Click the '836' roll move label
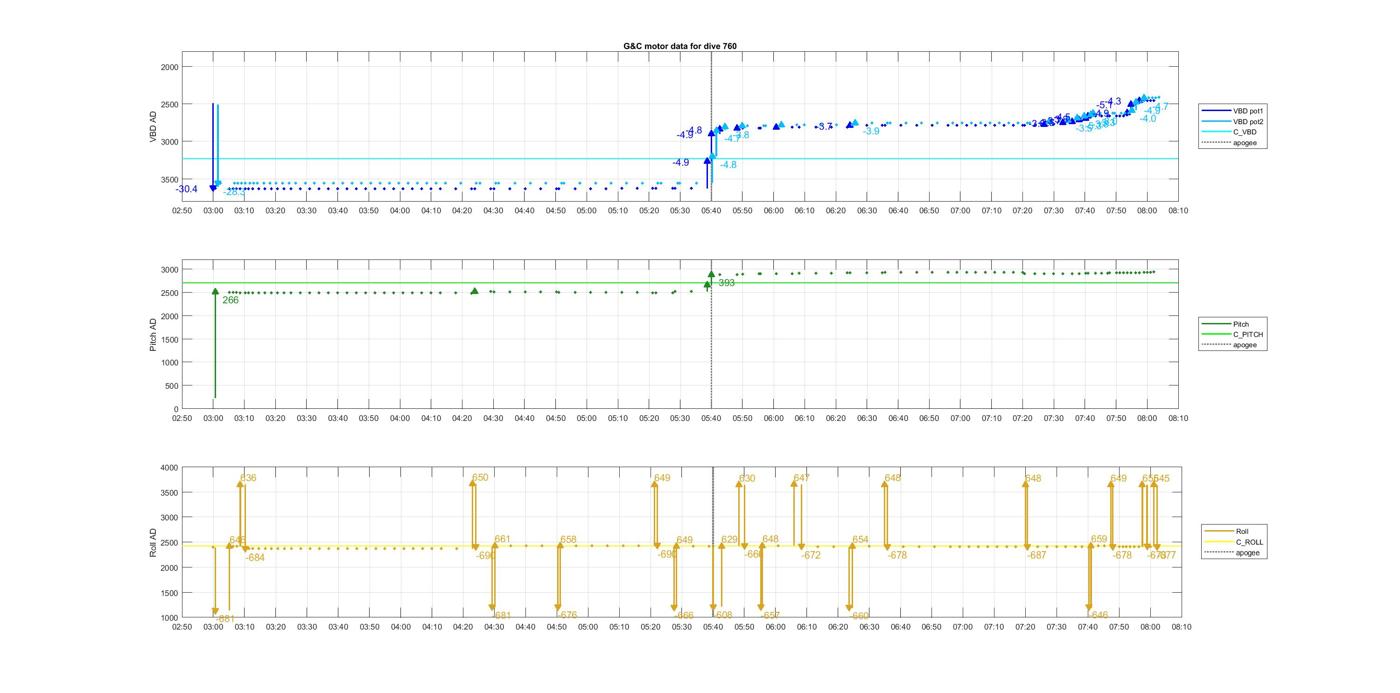Screen dimensions: 1400x693 click(x=248, y=478)
